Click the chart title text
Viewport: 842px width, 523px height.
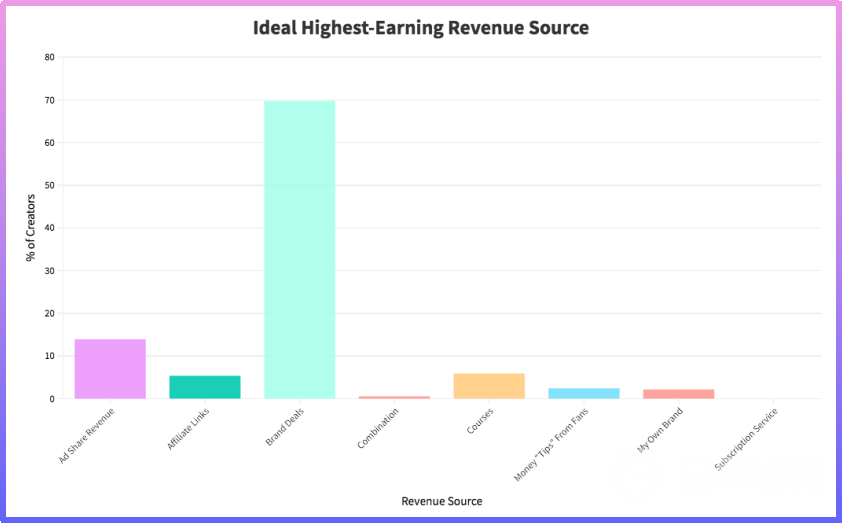(421, 28)
